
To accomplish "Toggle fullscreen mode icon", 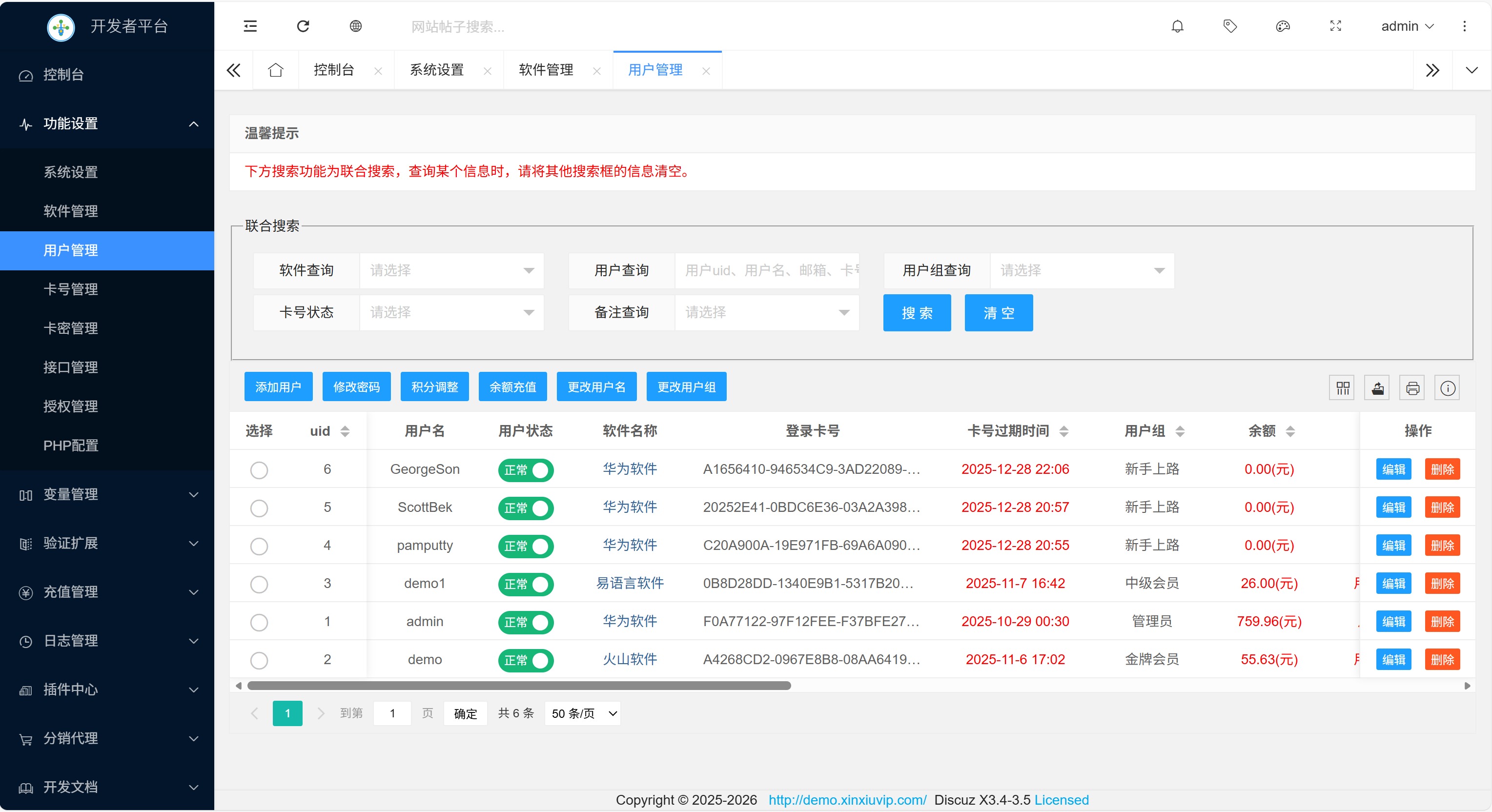I will (1335, 26).
